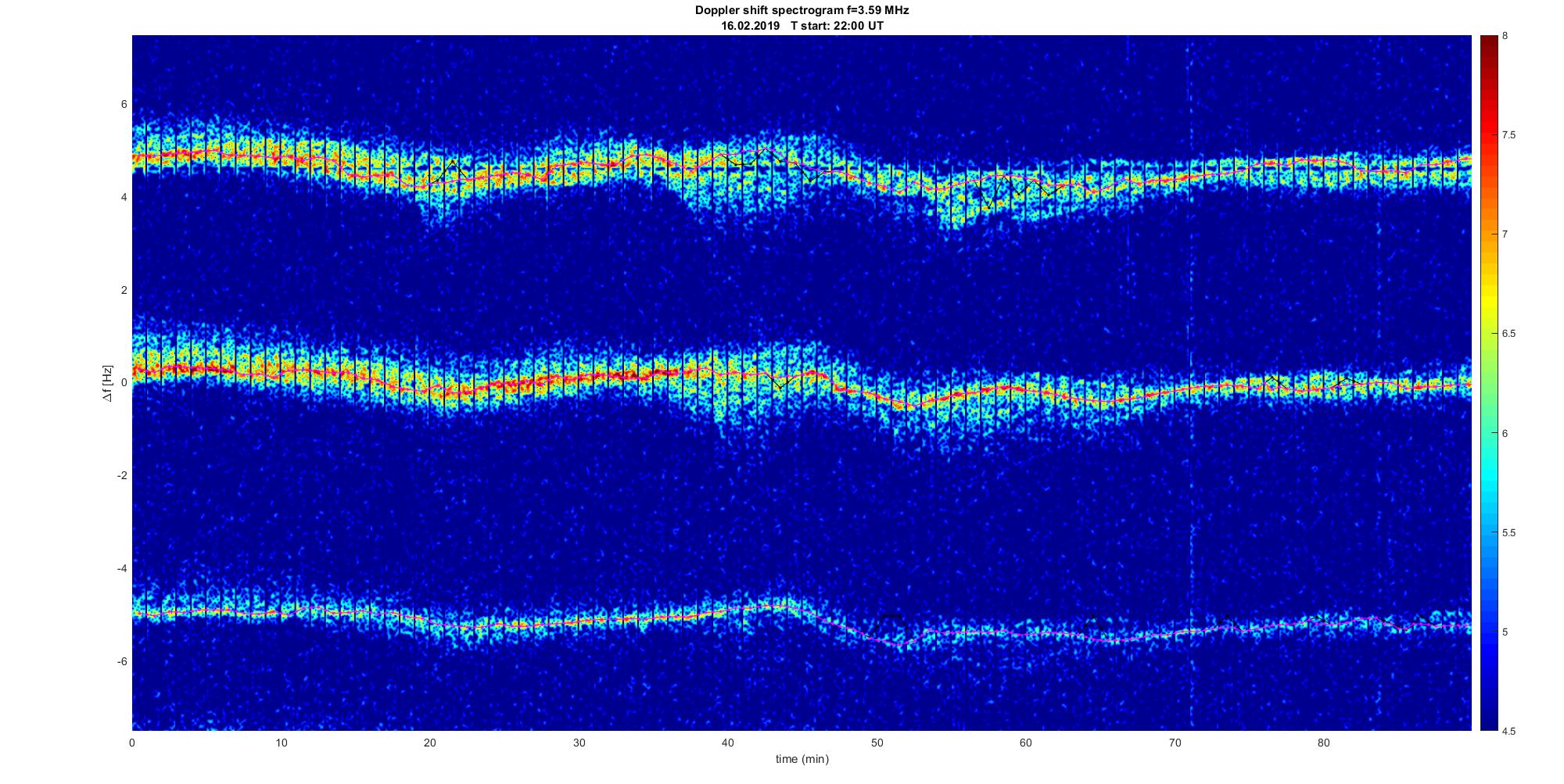Click the subtitle "16.02.2019 T start: 22:00 UT"
This screenshot has height=784, width=1564.
coord(802,26)
